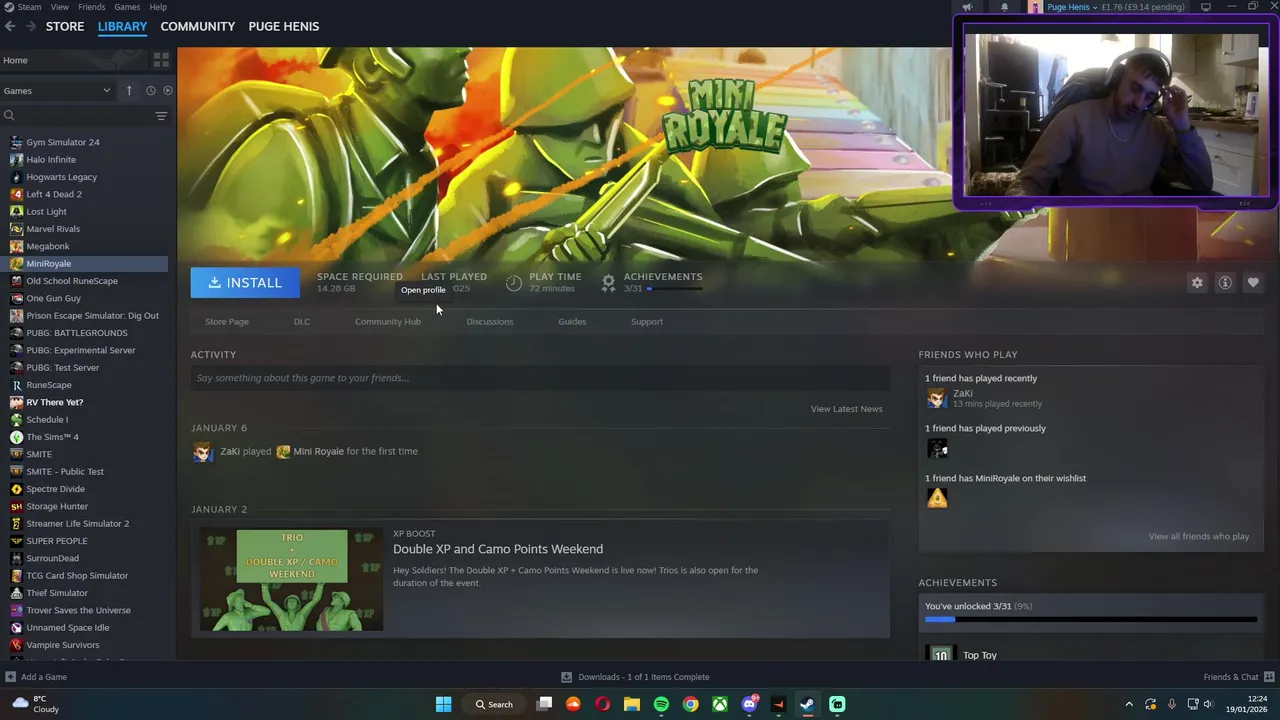Open the DLC tab link
This screenshot has width=1280, height=720.
click(x=302, y=322)
